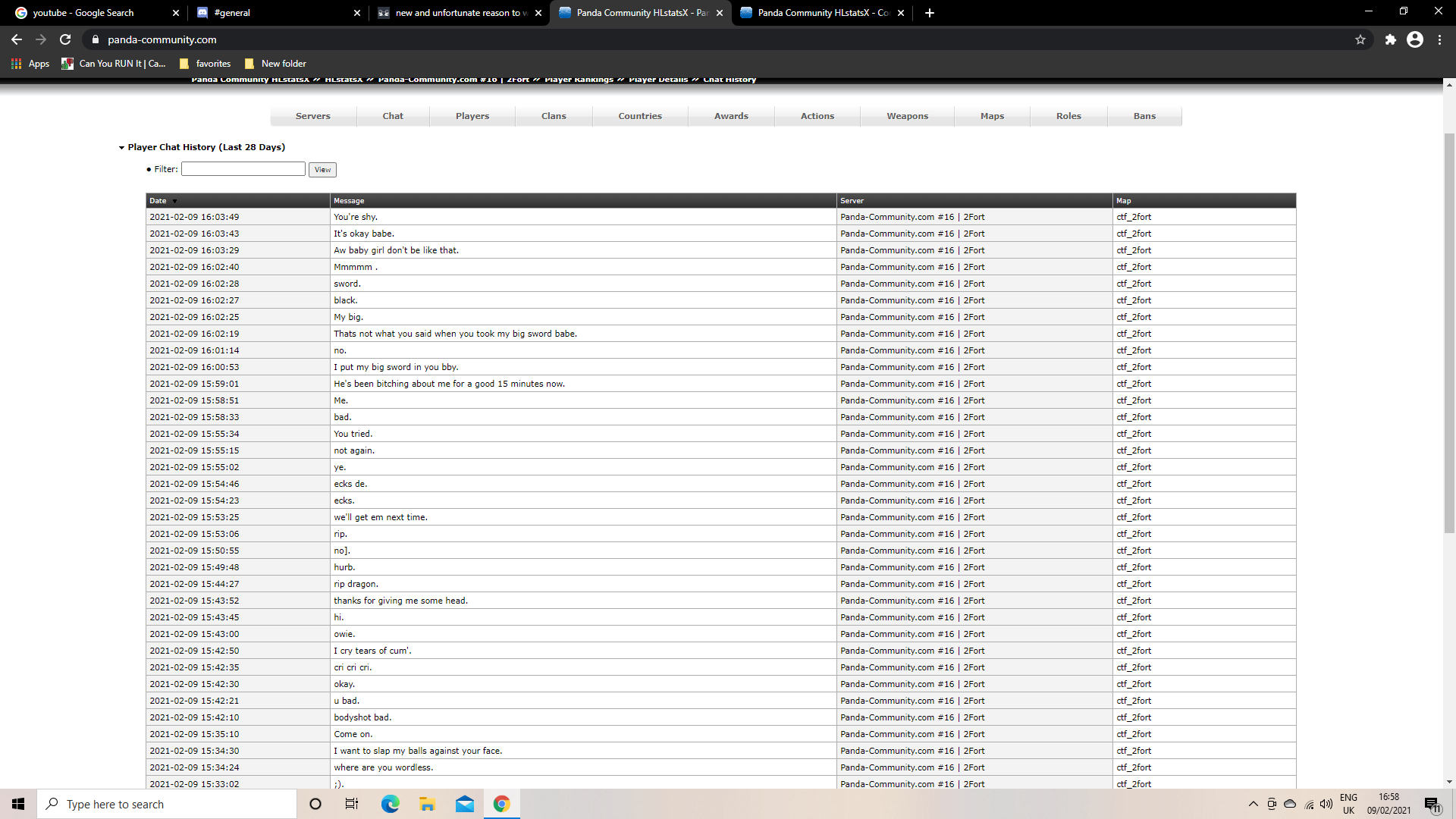Show hidden system tray icons chevron
Screen dimensions: 1456x819
pos(1253,804)
